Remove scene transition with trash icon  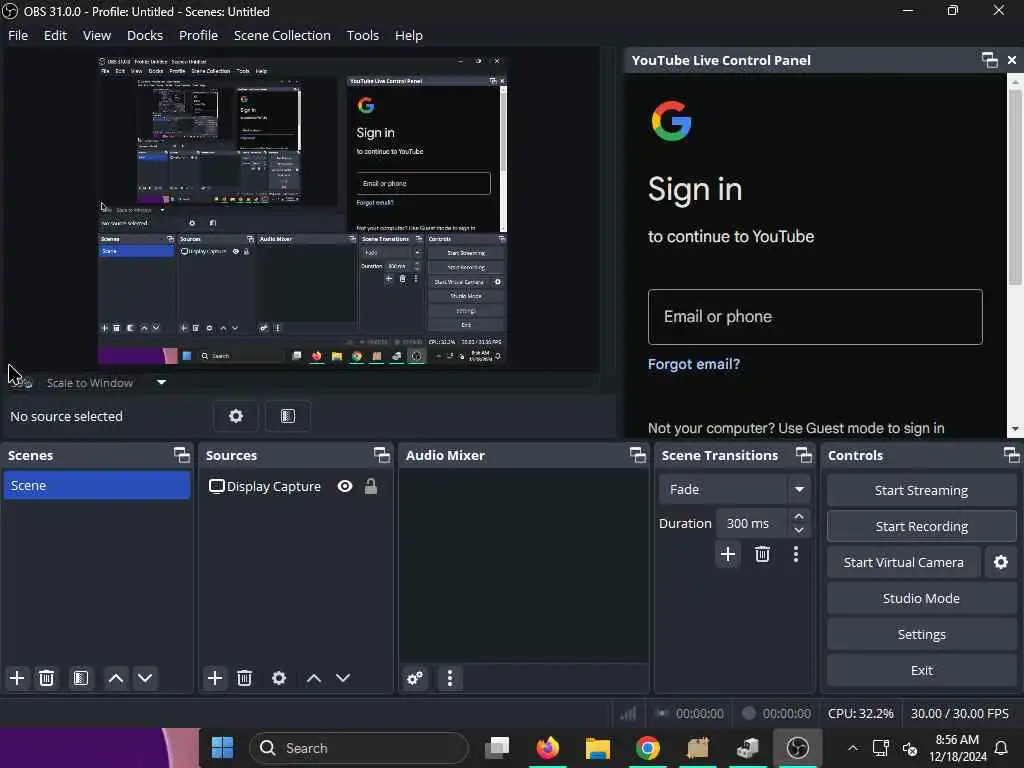[762, 554]
